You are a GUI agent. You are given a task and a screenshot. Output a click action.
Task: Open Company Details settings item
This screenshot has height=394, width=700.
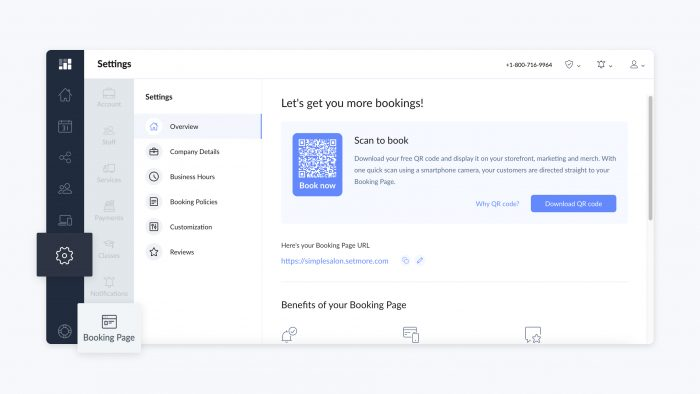(198, 152)
